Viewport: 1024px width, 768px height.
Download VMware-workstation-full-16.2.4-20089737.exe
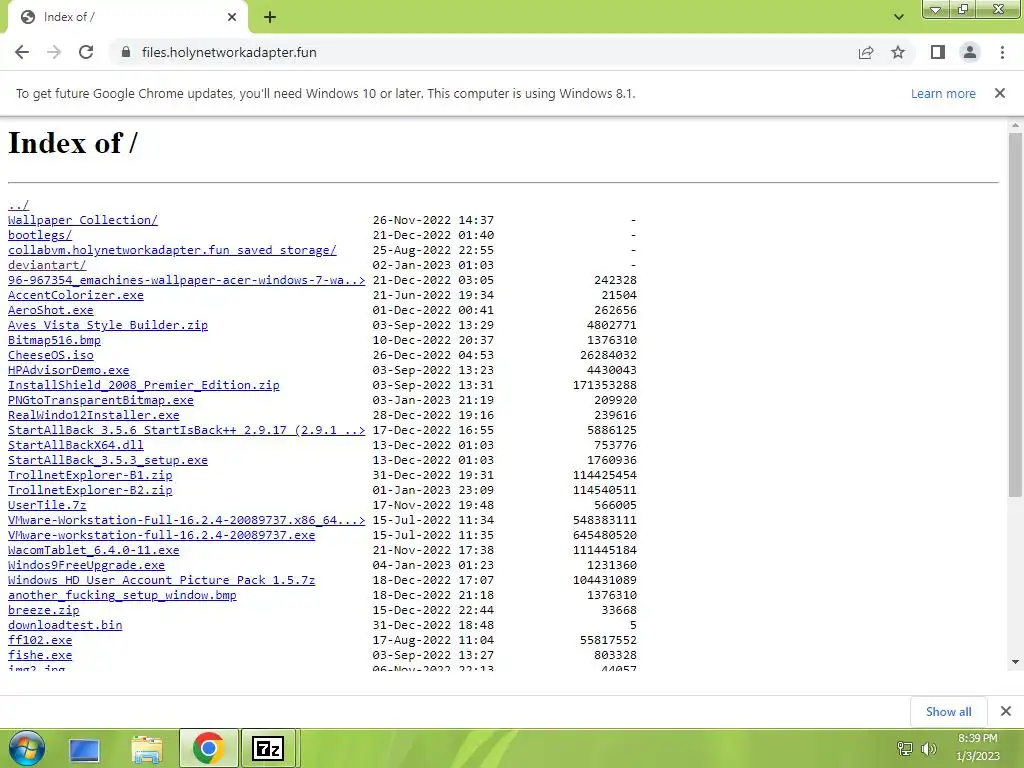161,536
